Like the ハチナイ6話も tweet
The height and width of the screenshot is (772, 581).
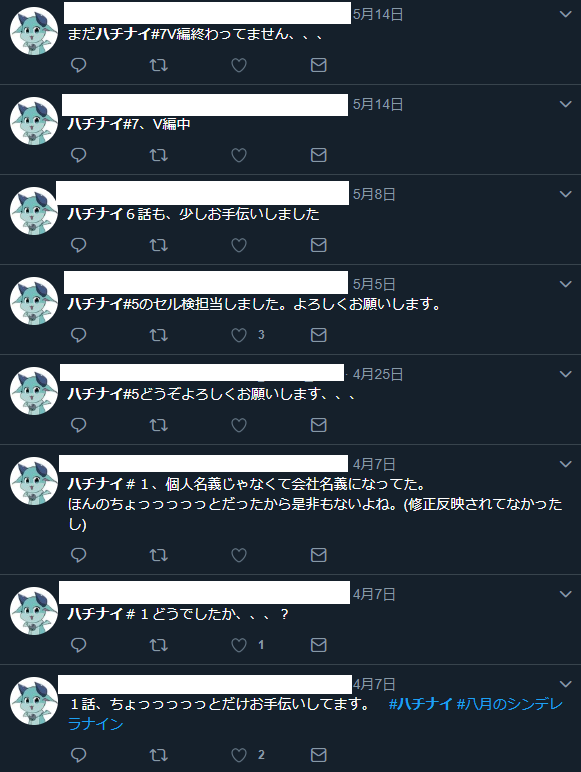[239, 245]
